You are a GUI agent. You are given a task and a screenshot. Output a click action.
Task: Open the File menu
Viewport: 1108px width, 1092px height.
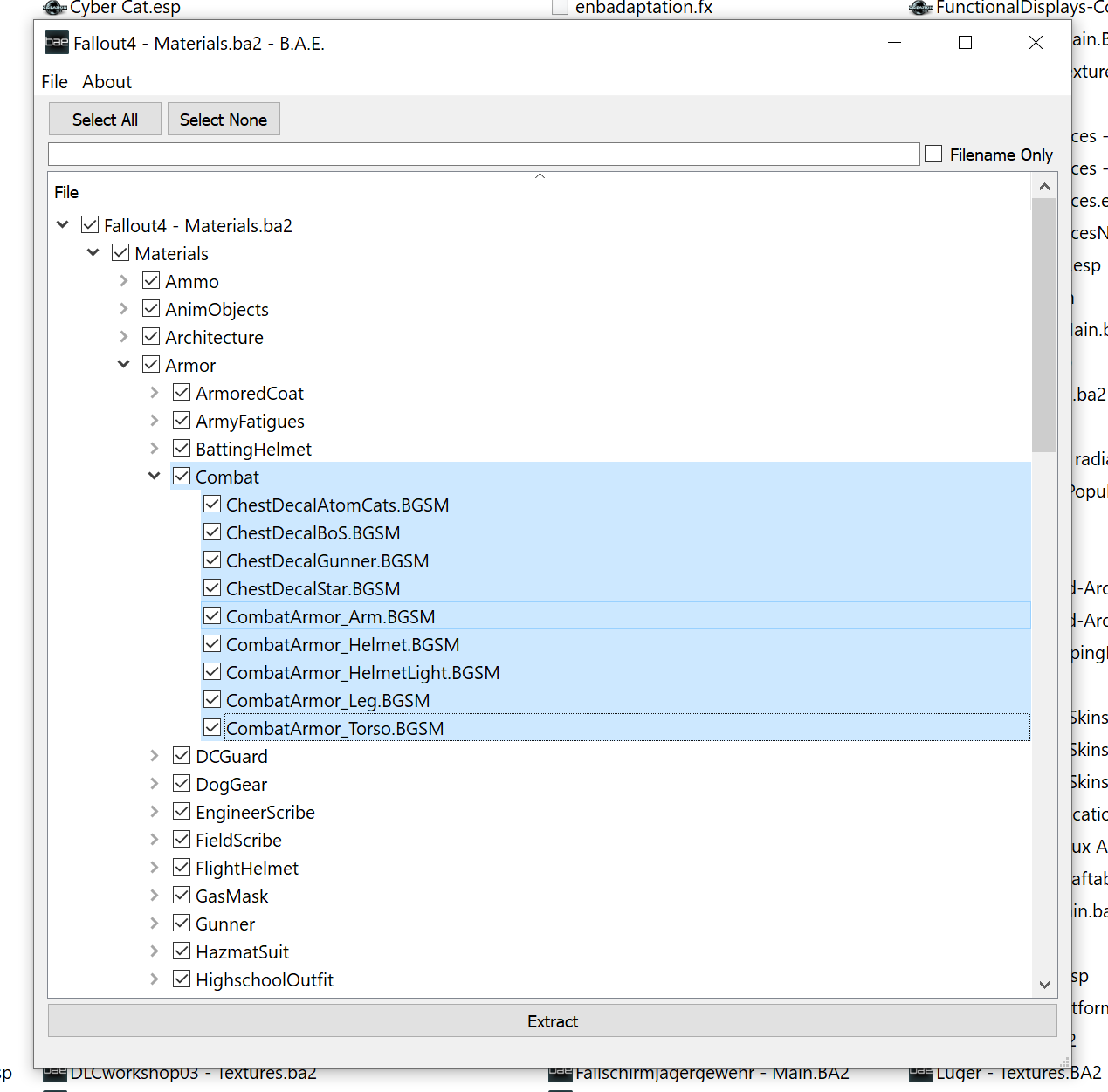(54, 82)
